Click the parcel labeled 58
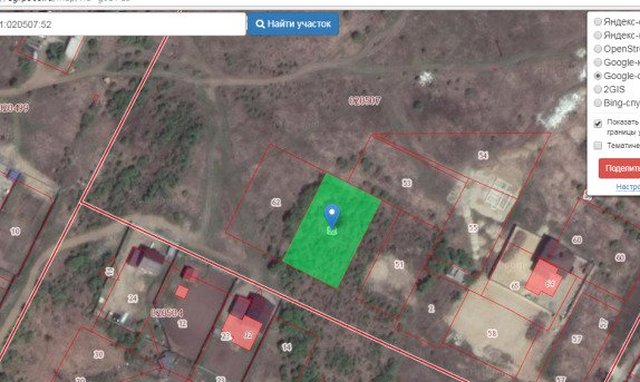 (x=492, y=333)
